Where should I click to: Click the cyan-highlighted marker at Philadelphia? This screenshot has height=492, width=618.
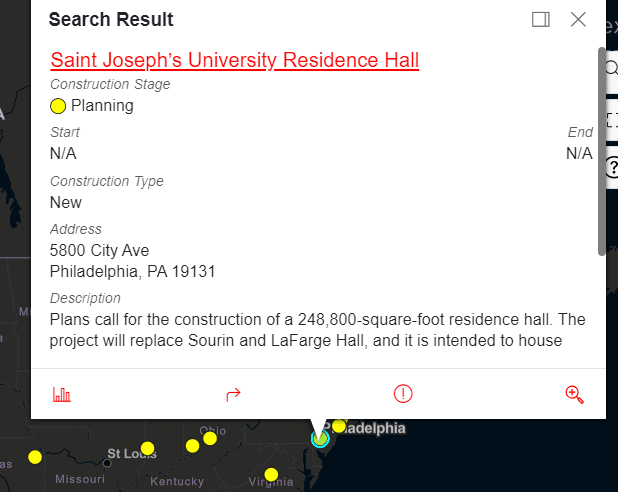point(320,438)
